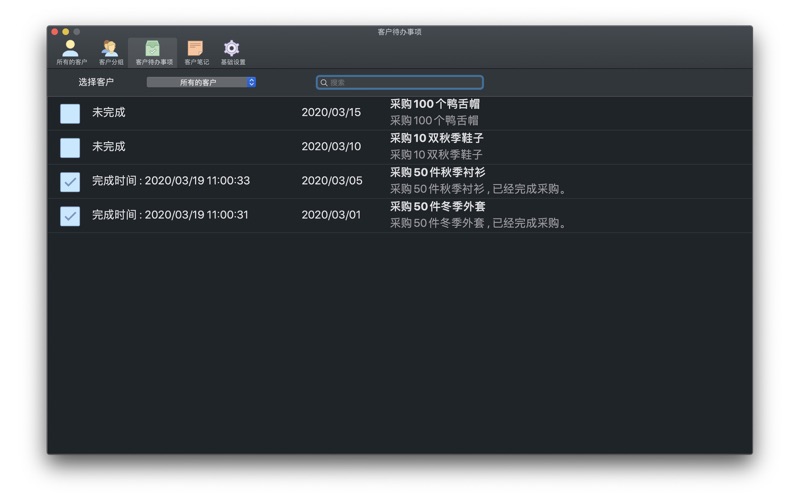Click the 选择客户 label

96,82
